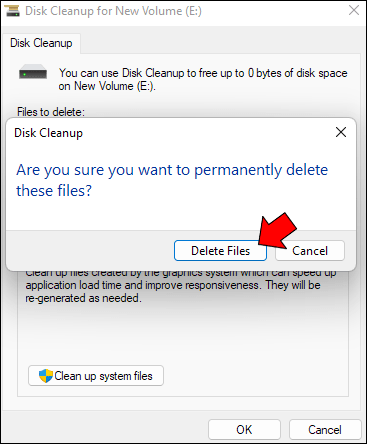Image resolution: width=367 pixels, height=444 pixels.
Task: Click OK at the bottom of the window
Action: pos(244,430)
